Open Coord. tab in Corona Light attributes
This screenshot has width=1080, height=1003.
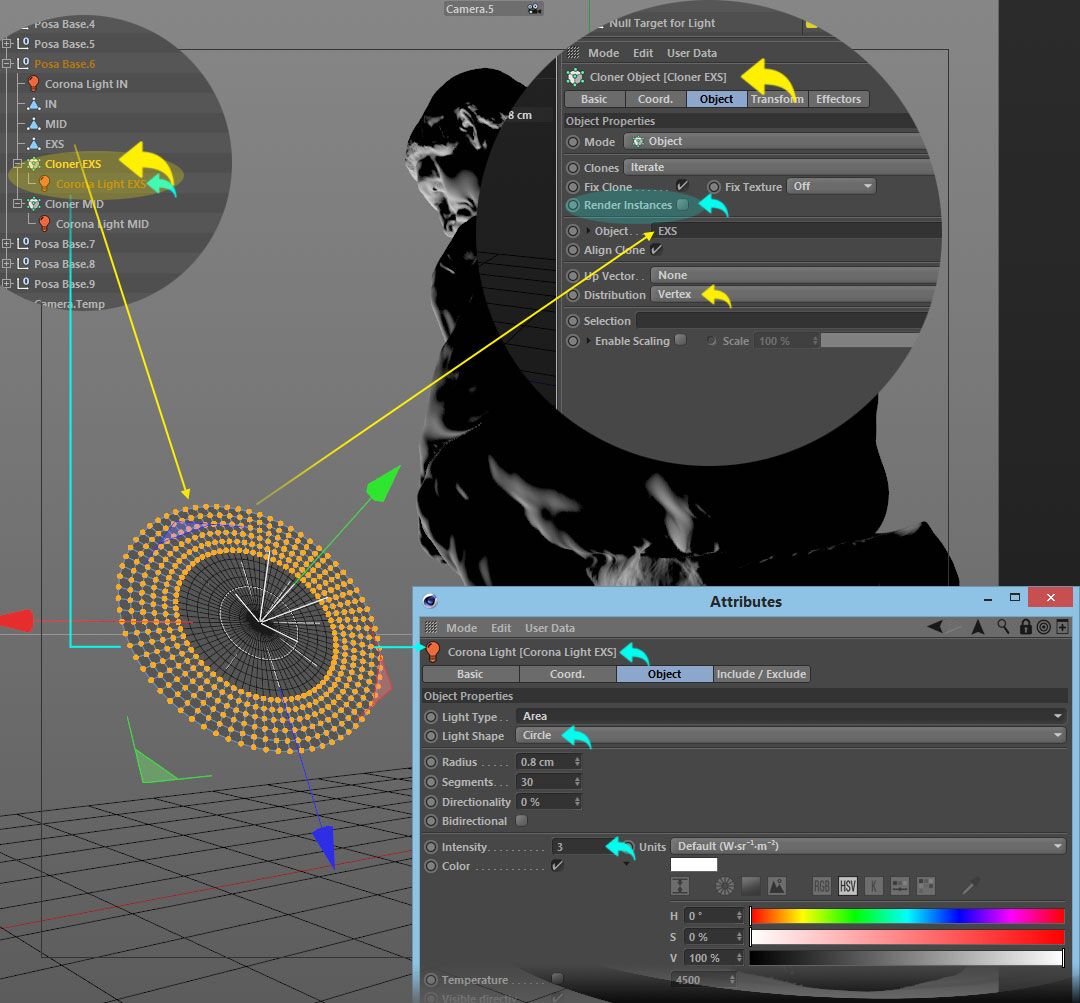pyautogui.click(x=567, y=674)
